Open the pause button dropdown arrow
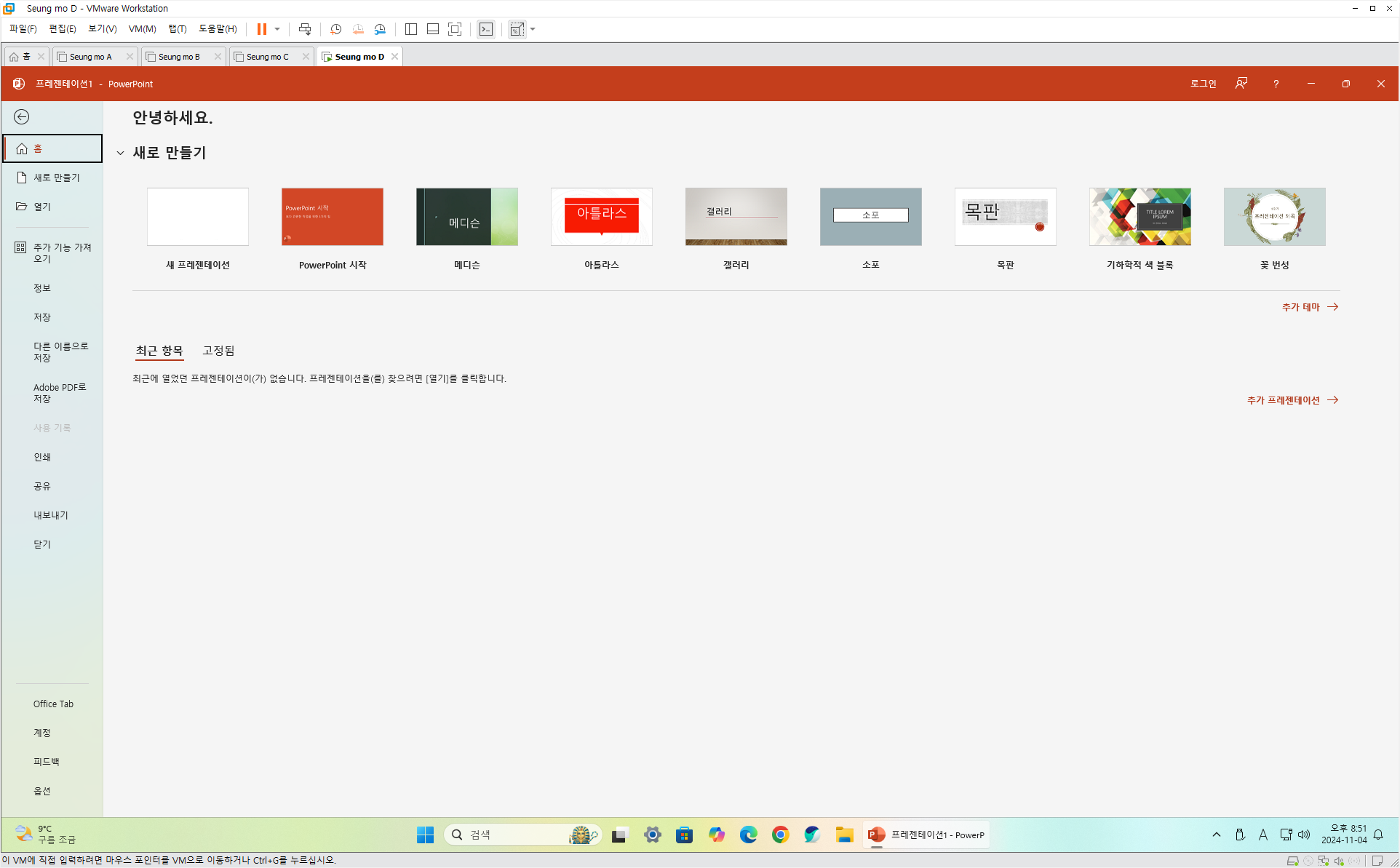This screenshot has height=868, width=1400. (277, 29)
